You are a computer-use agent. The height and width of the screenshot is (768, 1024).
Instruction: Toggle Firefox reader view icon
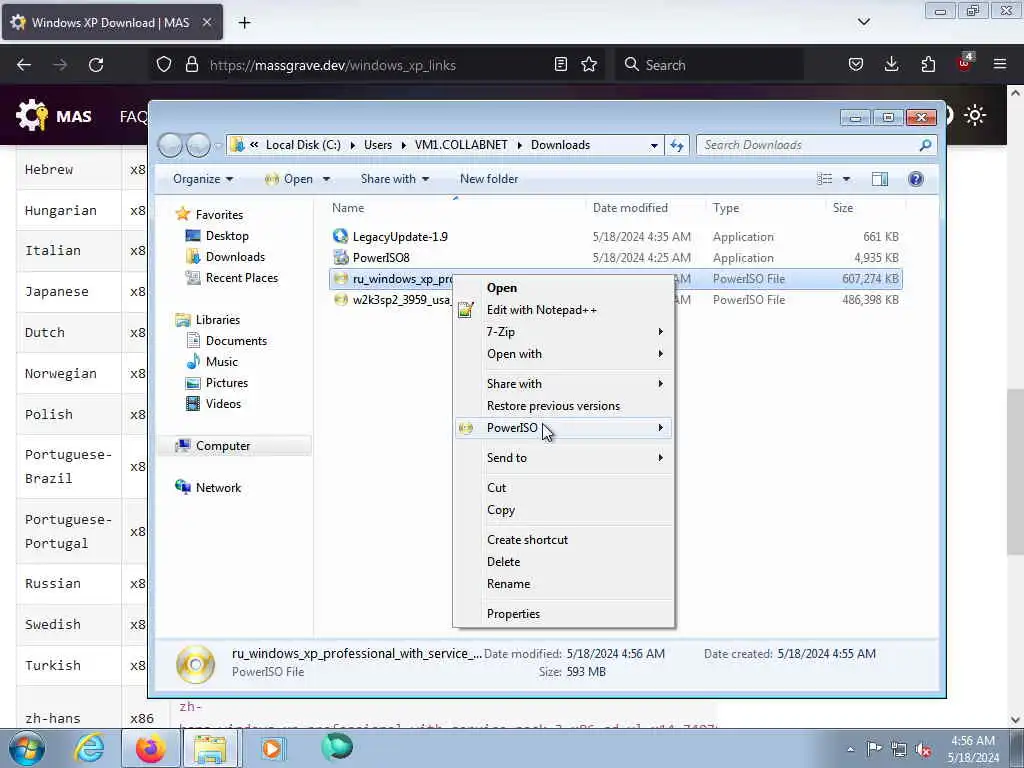pyautogui.click(x=560, y=64)
